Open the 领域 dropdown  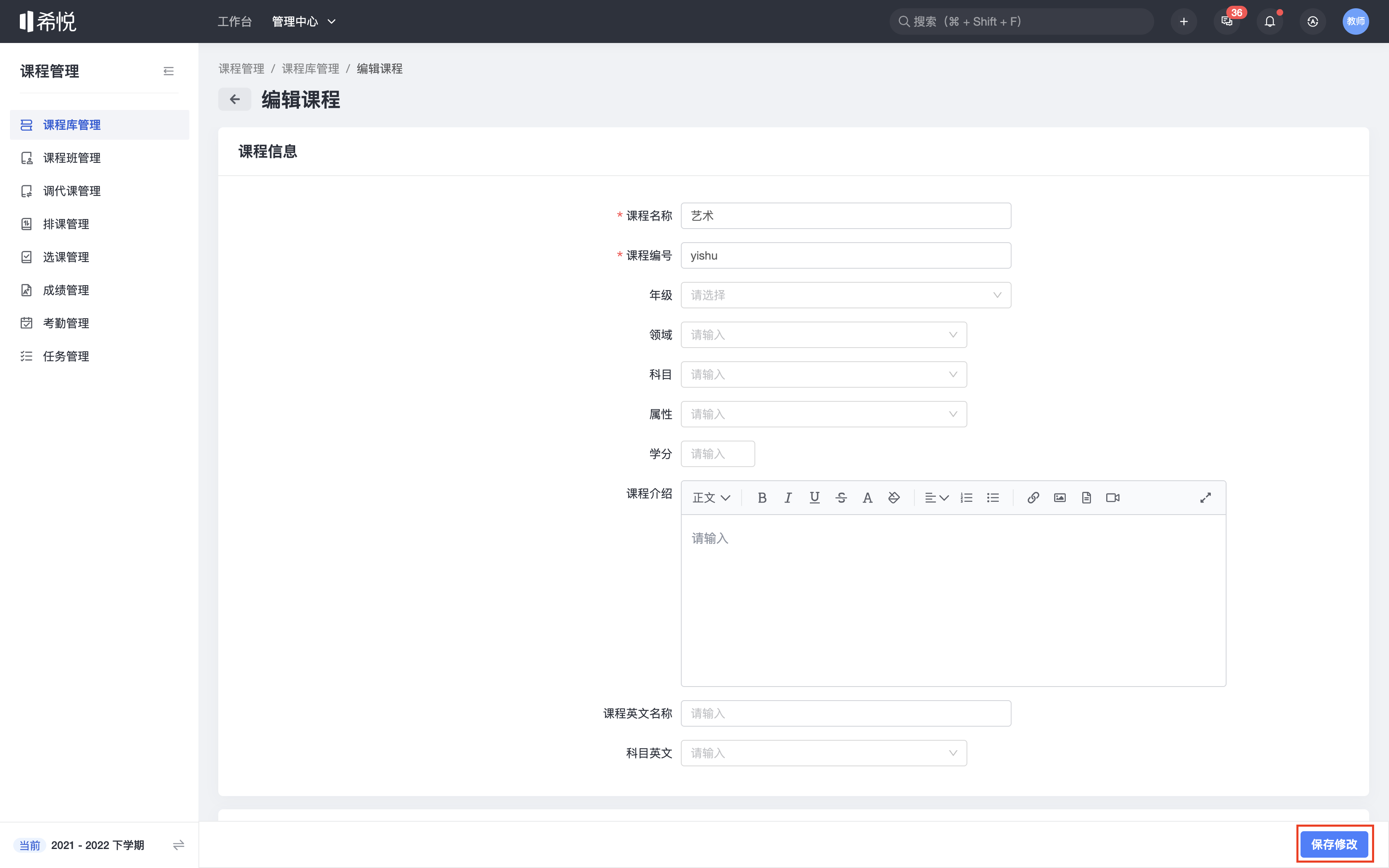click(x=823, y=335)
